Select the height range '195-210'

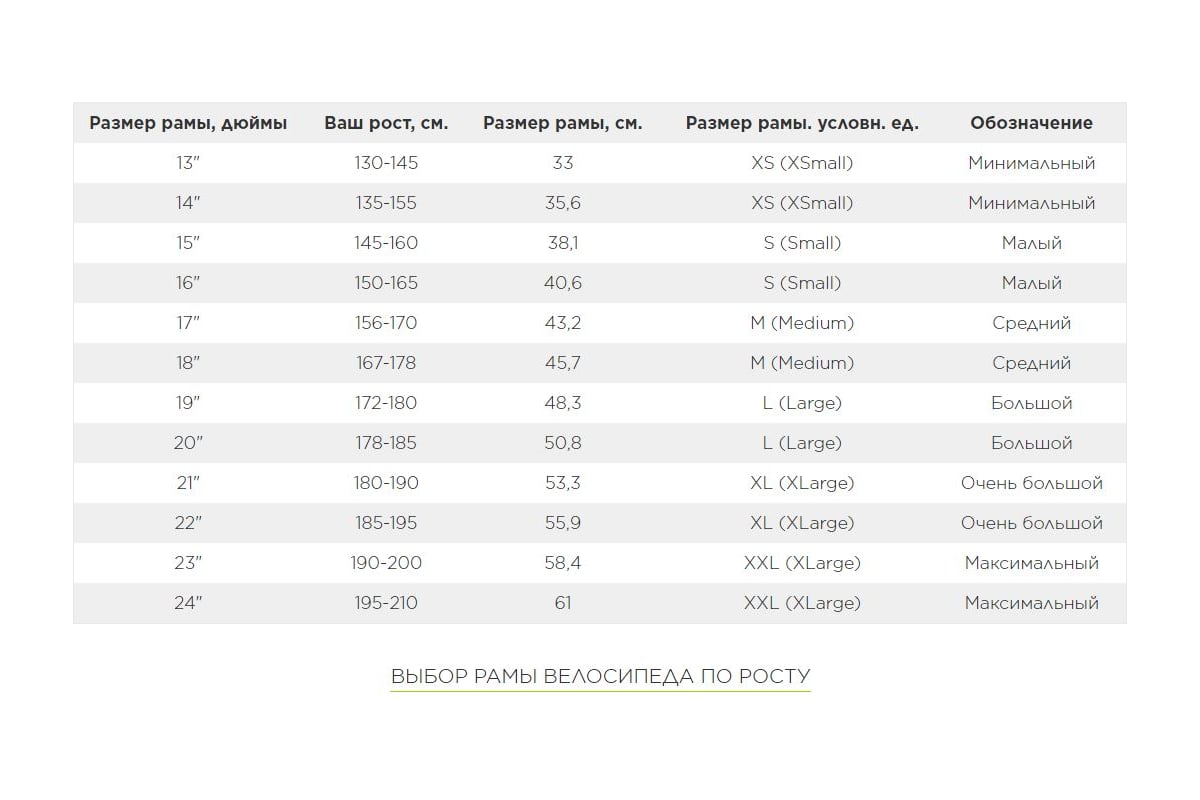click(386, 603)
